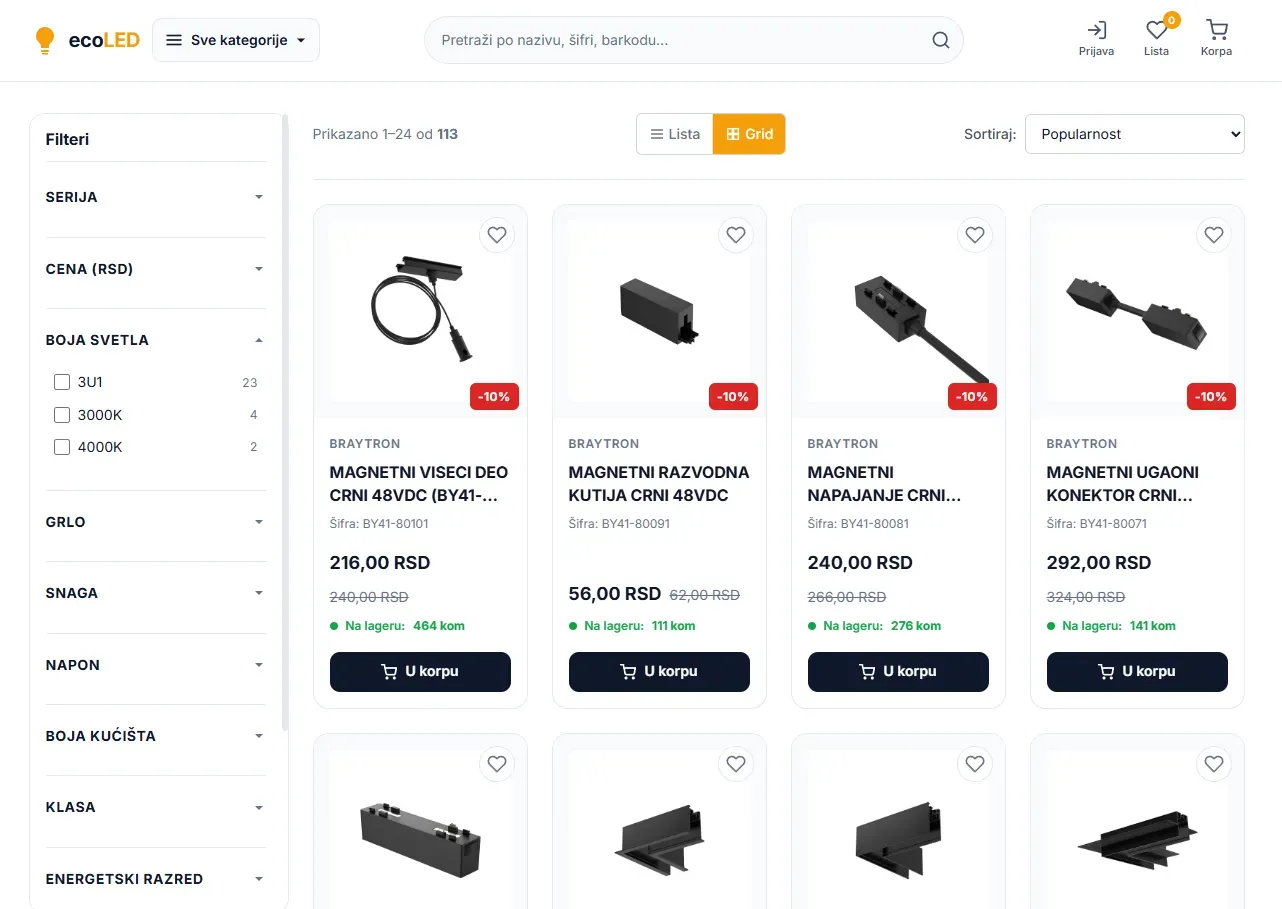Switch to Lista view
This screenshot has height=909, width=1282.
pos(675,134)
